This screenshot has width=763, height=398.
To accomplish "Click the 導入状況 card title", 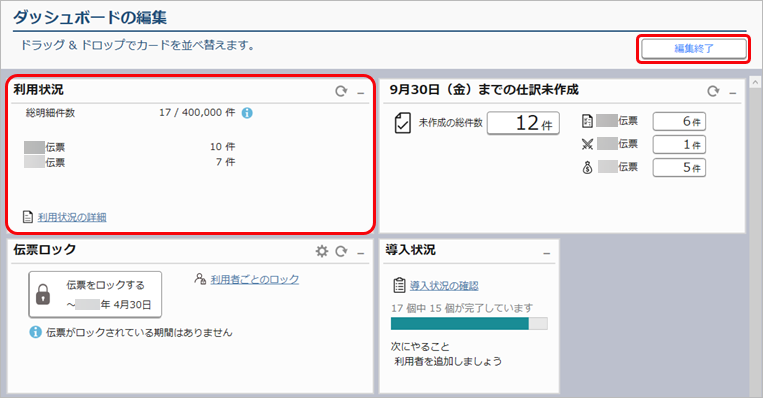I will click(x=410, y=250).
